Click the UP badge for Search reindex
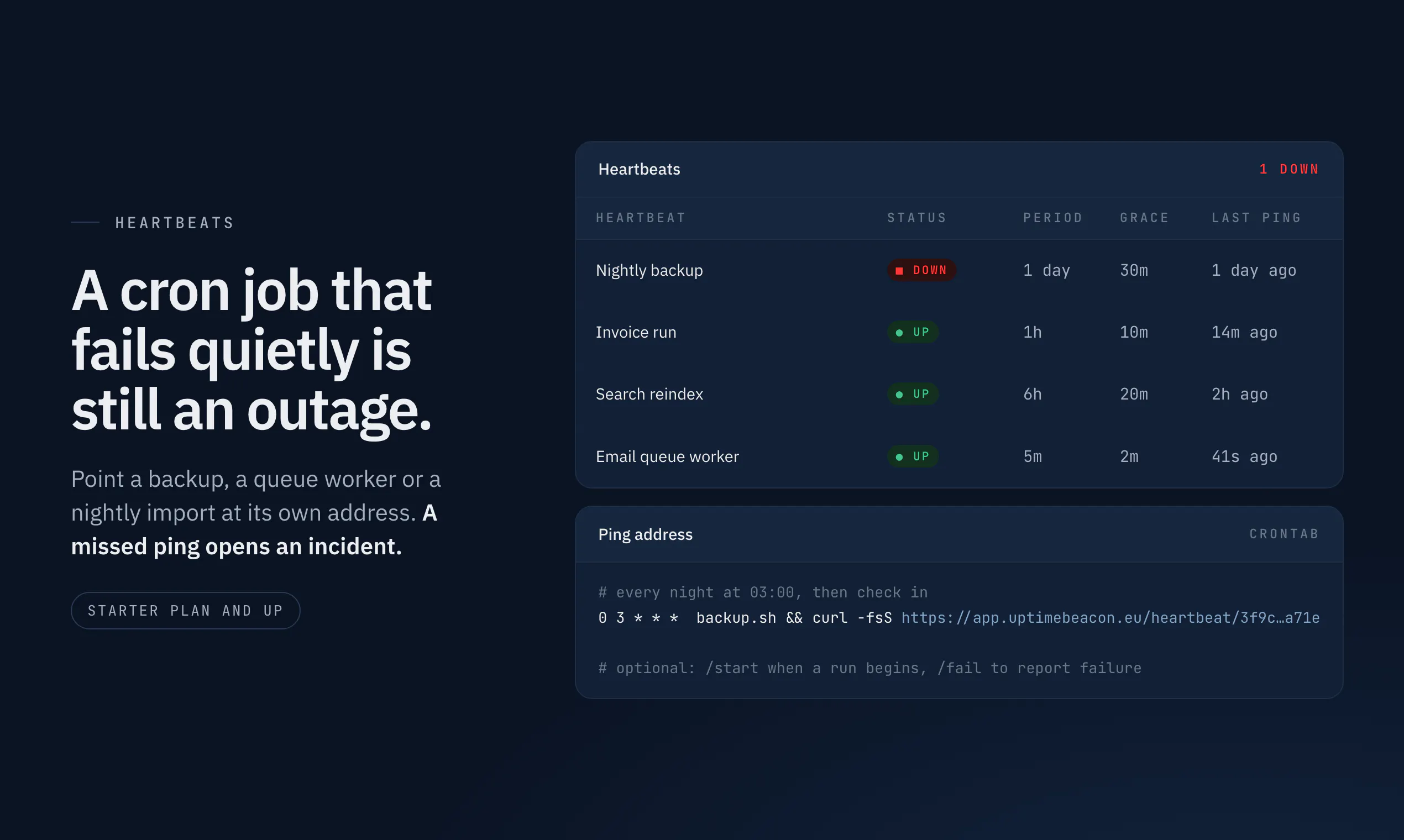 click(x=913, y=394)
